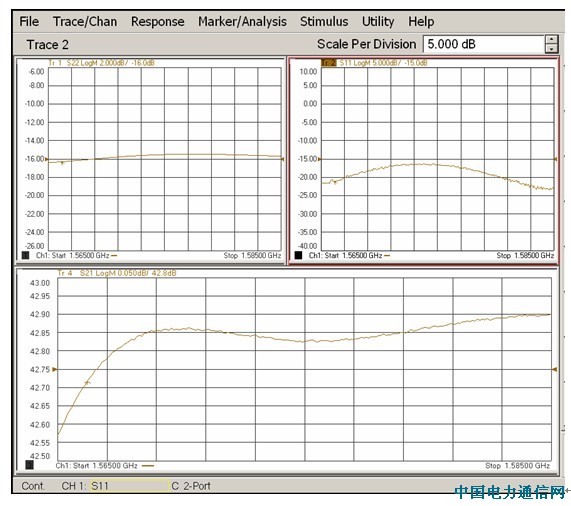Open the Marker/Analysis menu
This screenshot has height=506, width=571.
click(242, 21)
